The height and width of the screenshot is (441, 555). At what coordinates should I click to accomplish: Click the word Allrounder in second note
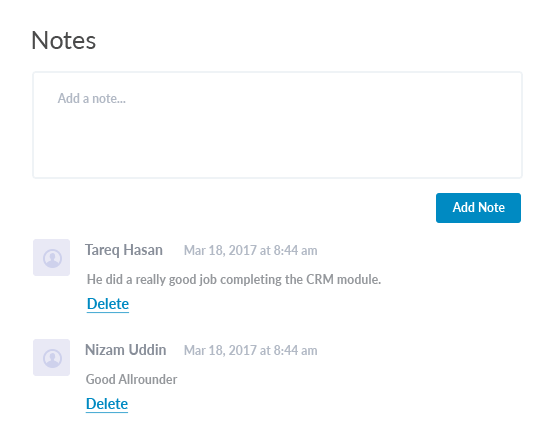148,379
